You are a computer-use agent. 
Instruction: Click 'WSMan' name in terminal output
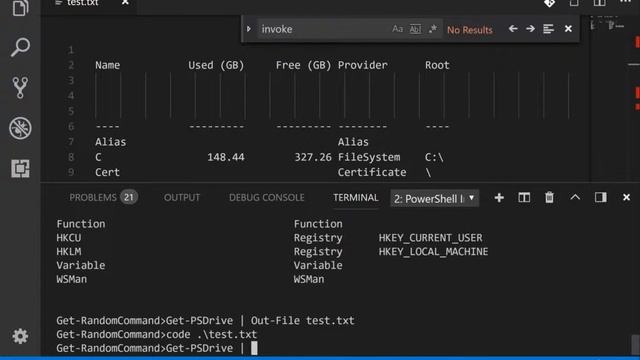click(x=71, y=279)
